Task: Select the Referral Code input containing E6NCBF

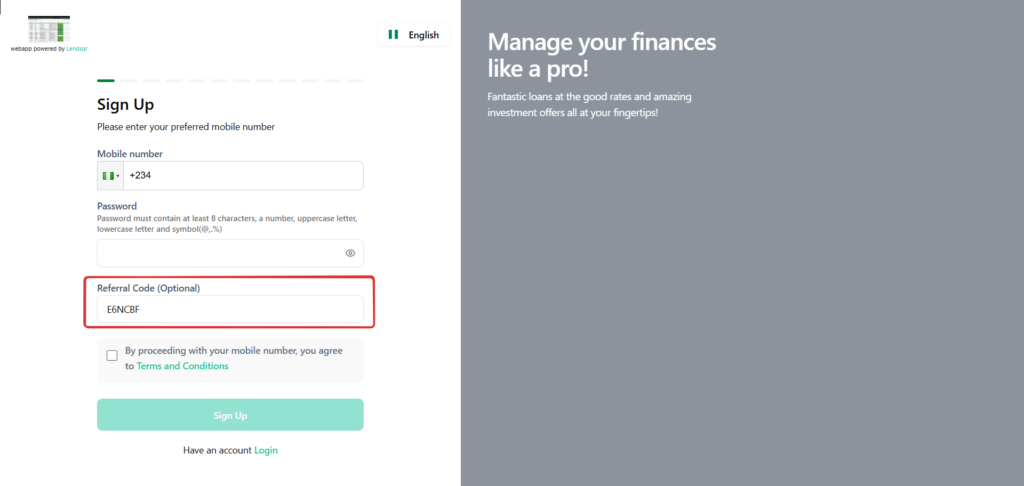Action: [230, 310]
